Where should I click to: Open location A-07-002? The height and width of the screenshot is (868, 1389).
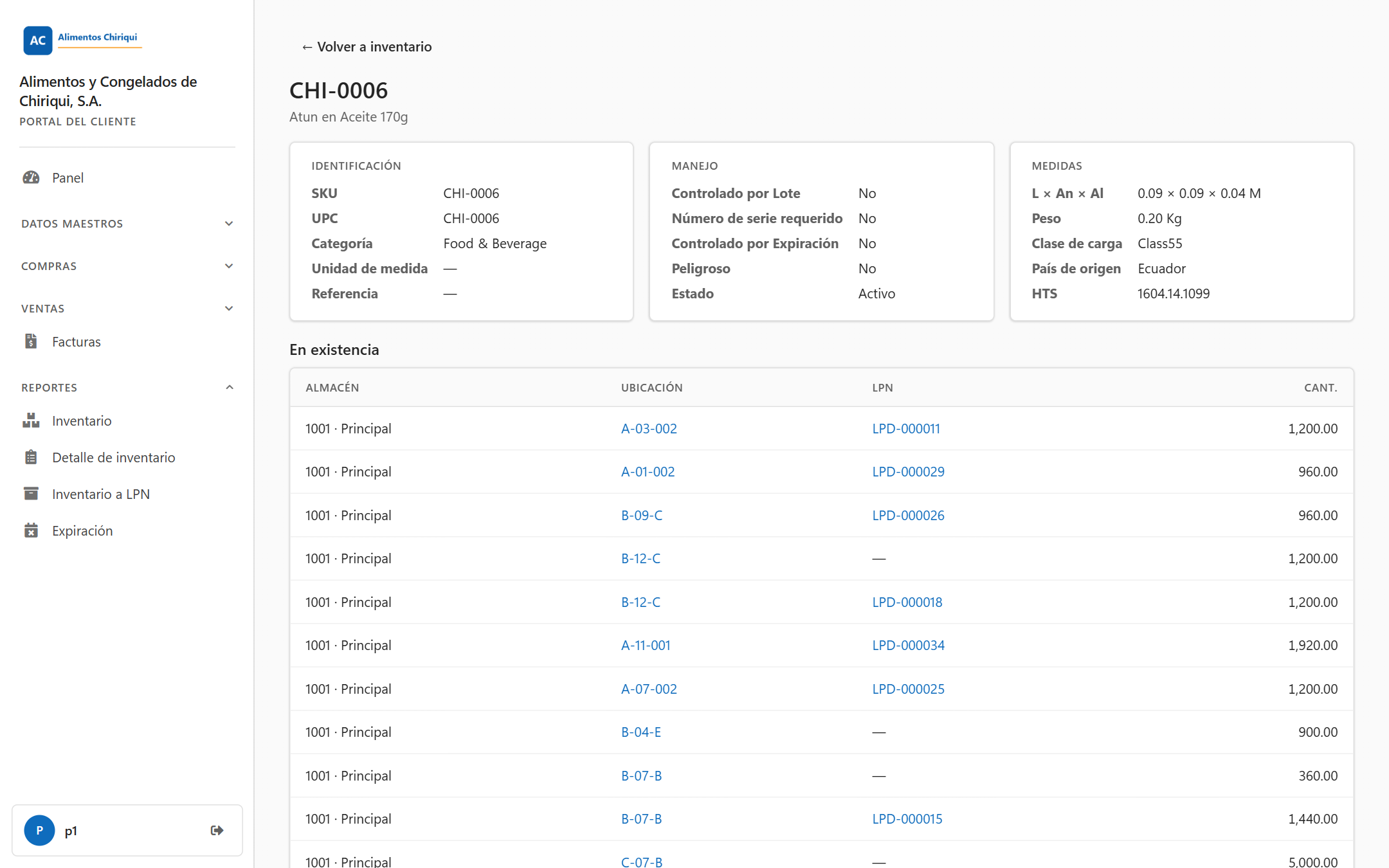tap(649, 689)
